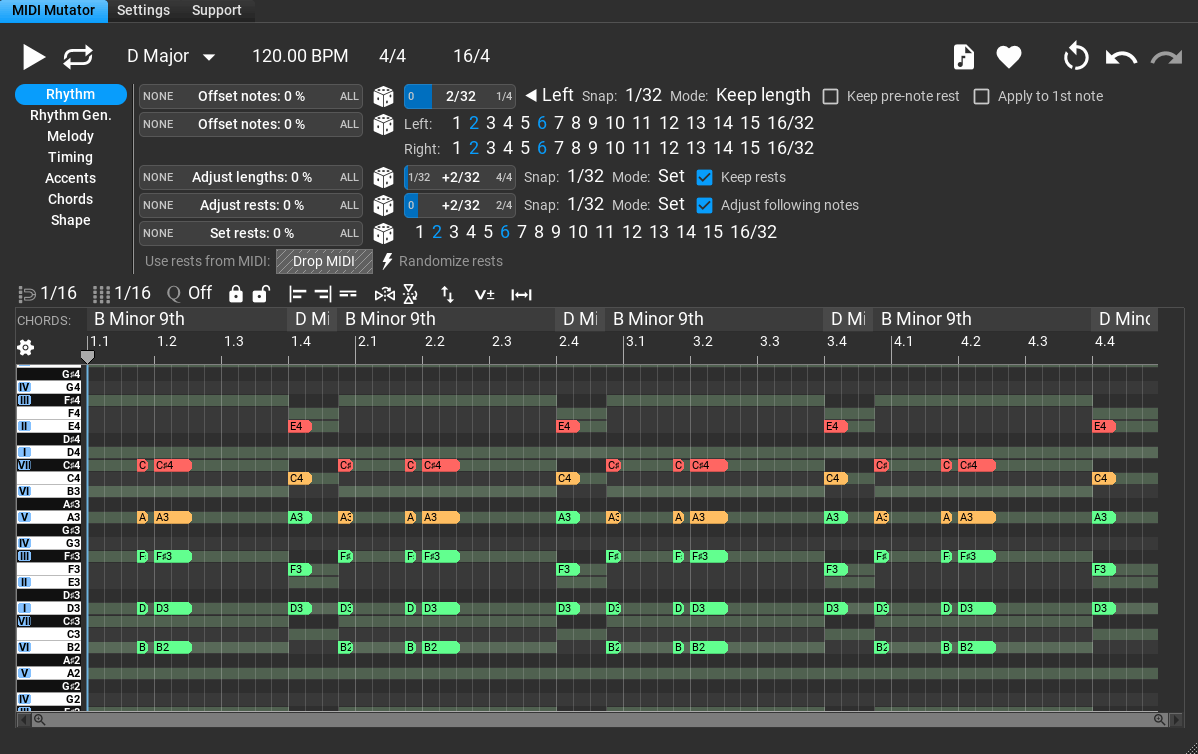Open the D Major key dropdown
1198x754 pixels.
tap(171, 57)
